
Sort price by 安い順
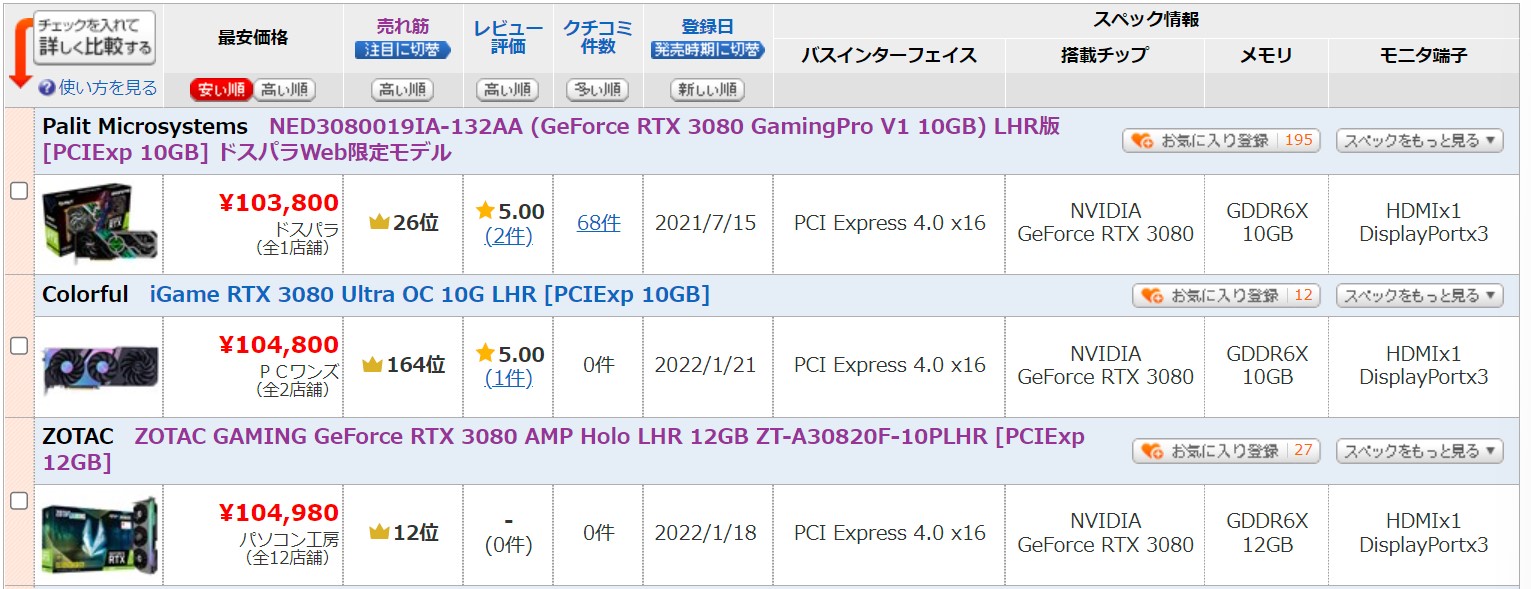point(221,90)
